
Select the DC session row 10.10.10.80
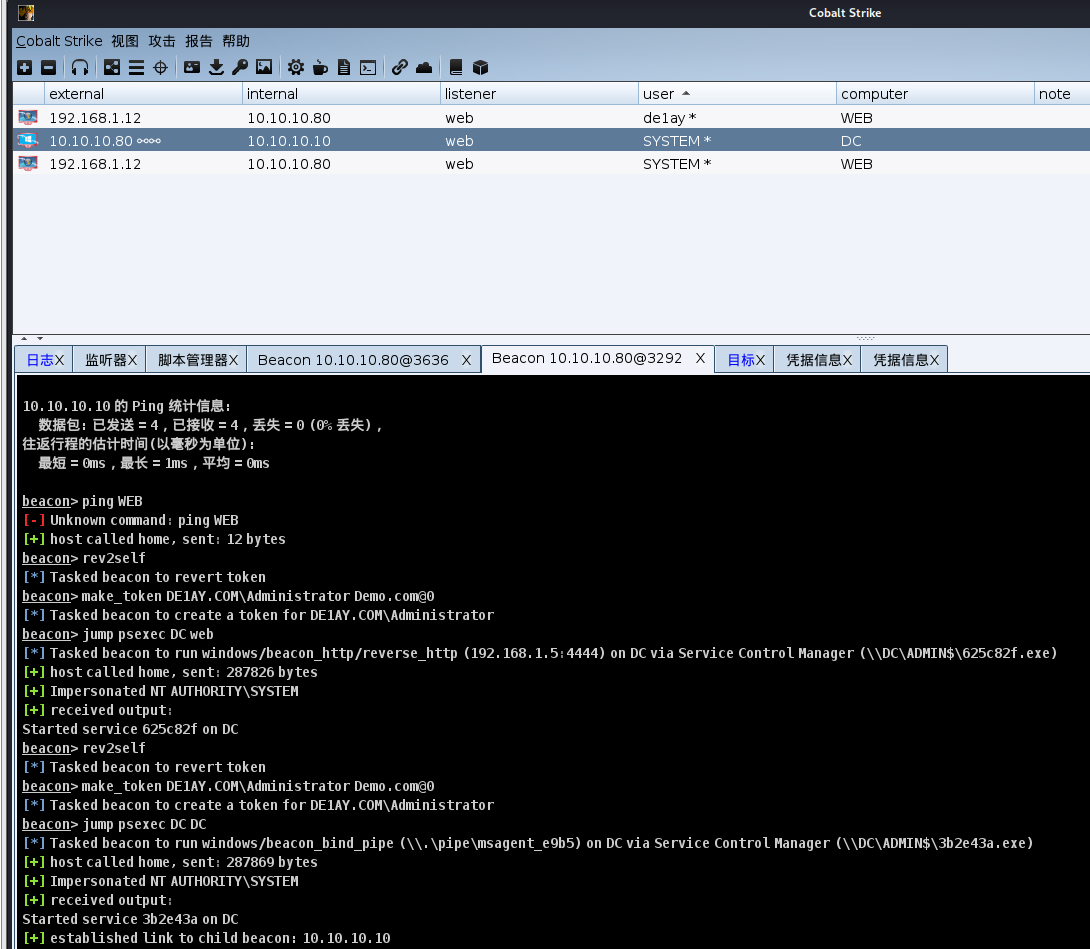point(551,140)
